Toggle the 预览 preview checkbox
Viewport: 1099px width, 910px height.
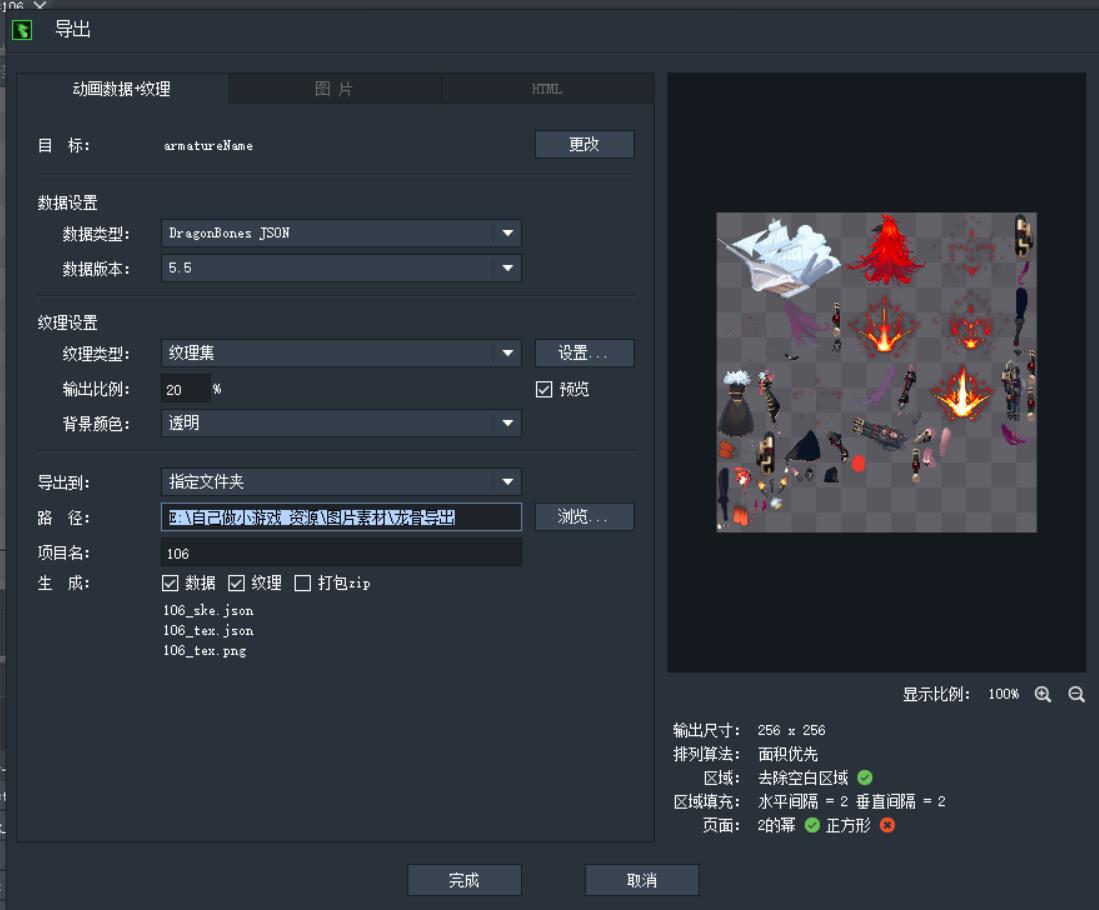tap(544, 389)
